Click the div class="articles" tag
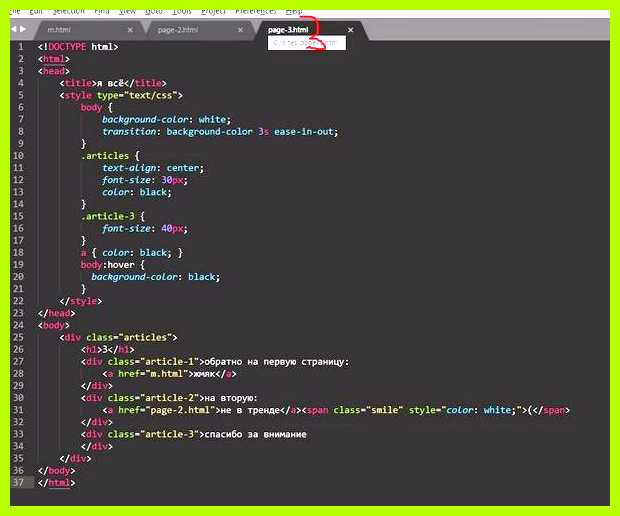Screen dimensions: 620x516 (x=118, y=337)
